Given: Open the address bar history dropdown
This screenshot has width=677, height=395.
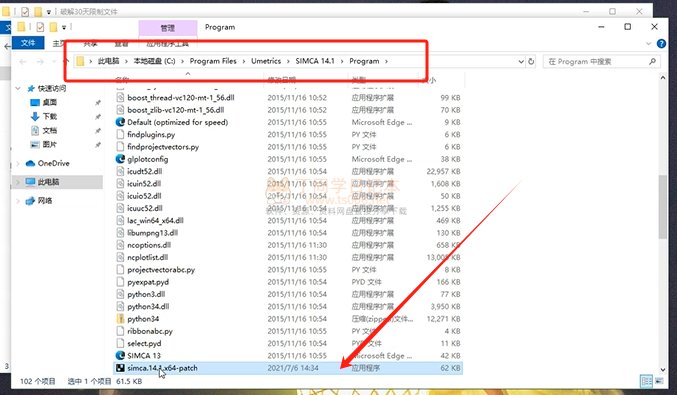Looking at the screenshot, I should pos(521,62).
